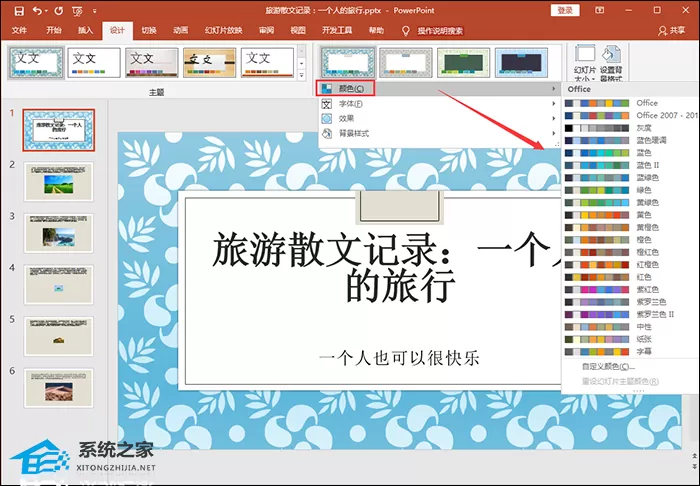This screenshot has width=700, height=486.
Task: Select the 效果 effects menu icon
Action: [327, 118]
